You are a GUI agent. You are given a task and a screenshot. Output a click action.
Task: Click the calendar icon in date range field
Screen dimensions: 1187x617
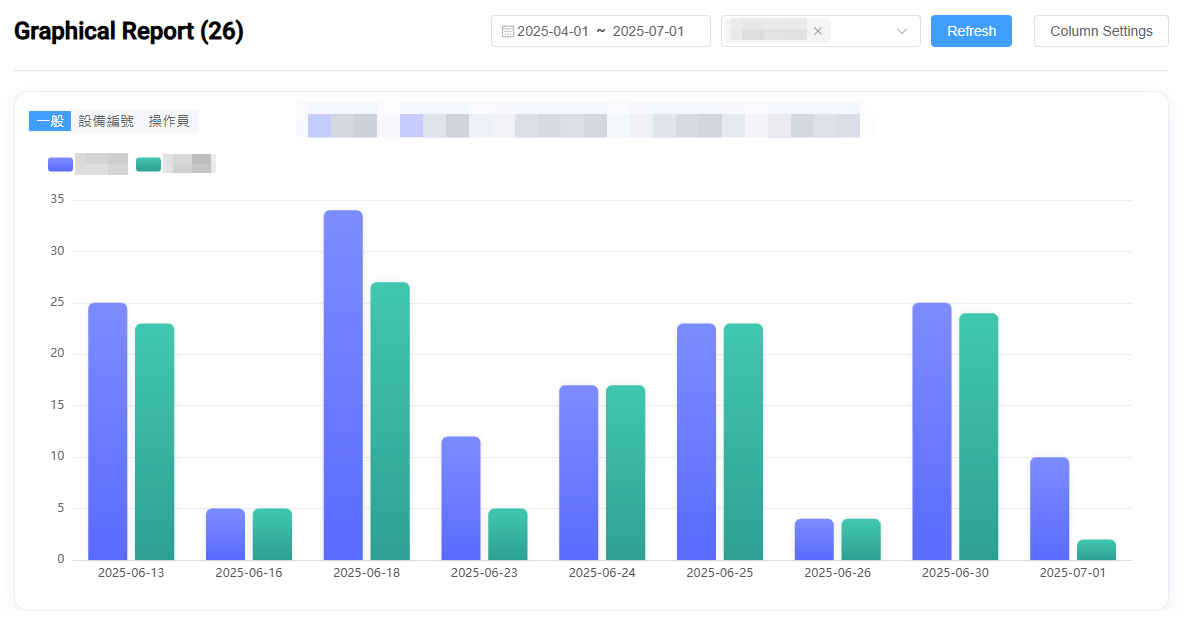(x=507, y=31)
